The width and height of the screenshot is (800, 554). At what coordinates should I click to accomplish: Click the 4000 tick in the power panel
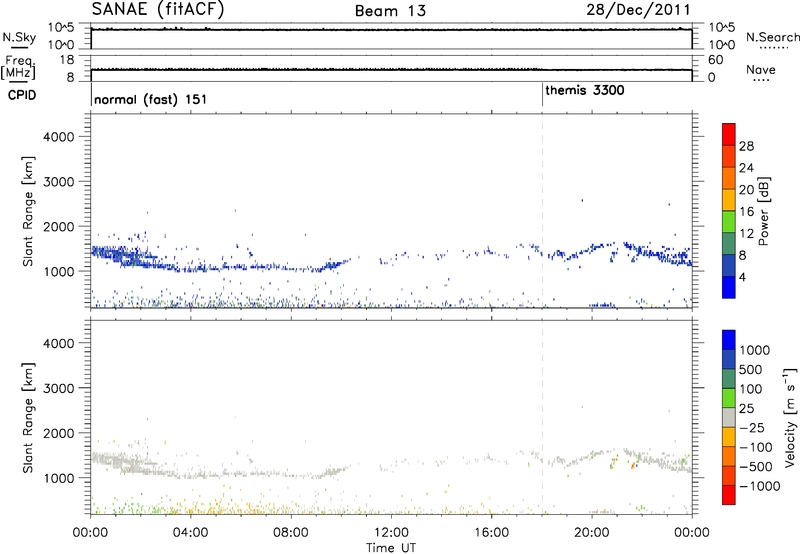pos(59,137)
